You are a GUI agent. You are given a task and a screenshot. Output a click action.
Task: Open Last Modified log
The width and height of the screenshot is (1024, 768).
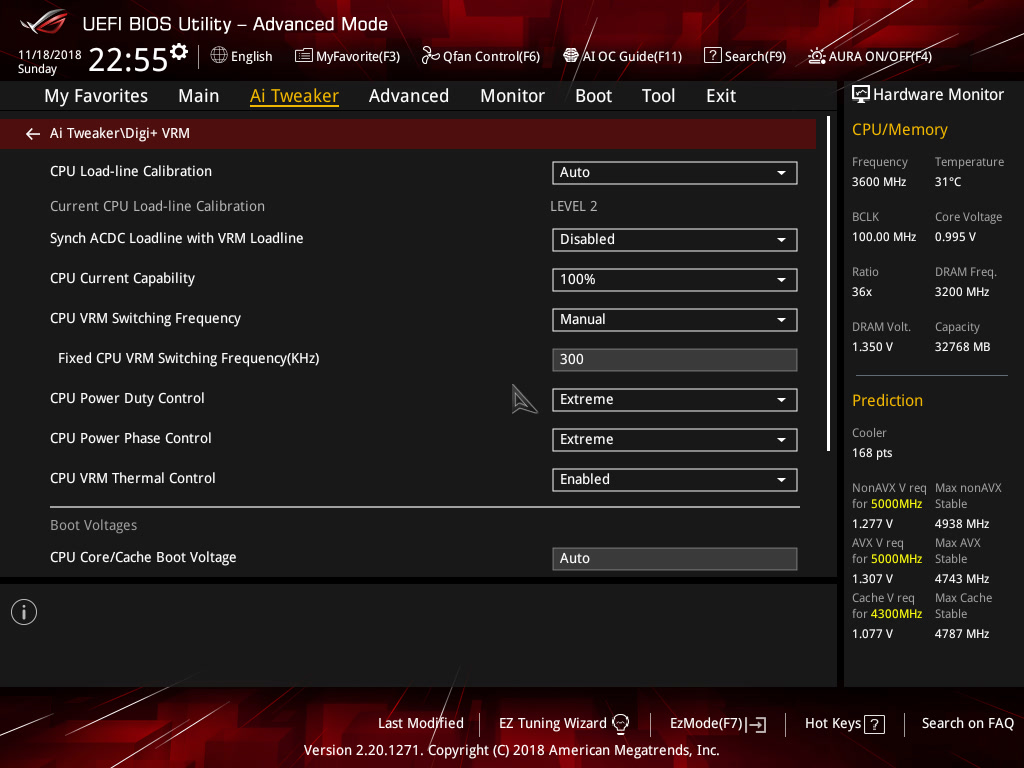[421, 724]
